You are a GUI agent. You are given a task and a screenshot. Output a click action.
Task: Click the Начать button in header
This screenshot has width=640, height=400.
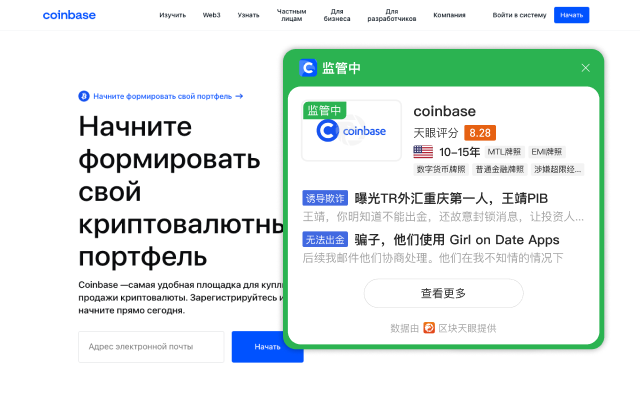point(571,15)
